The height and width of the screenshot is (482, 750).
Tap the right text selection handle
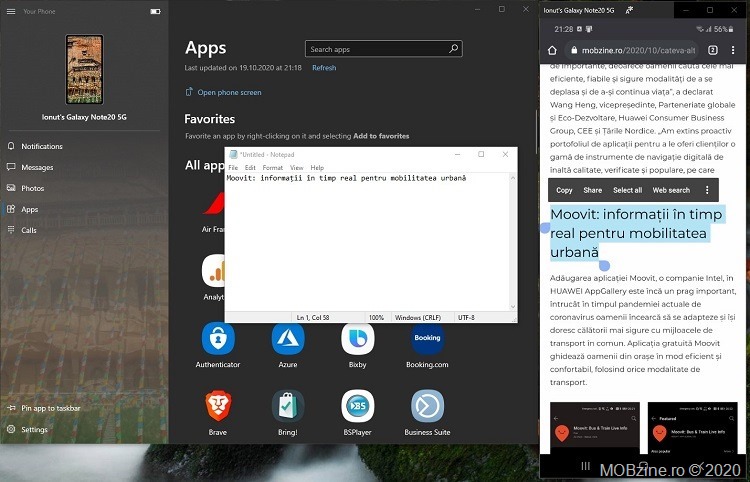pyautogui.click(x=604, y=264)
